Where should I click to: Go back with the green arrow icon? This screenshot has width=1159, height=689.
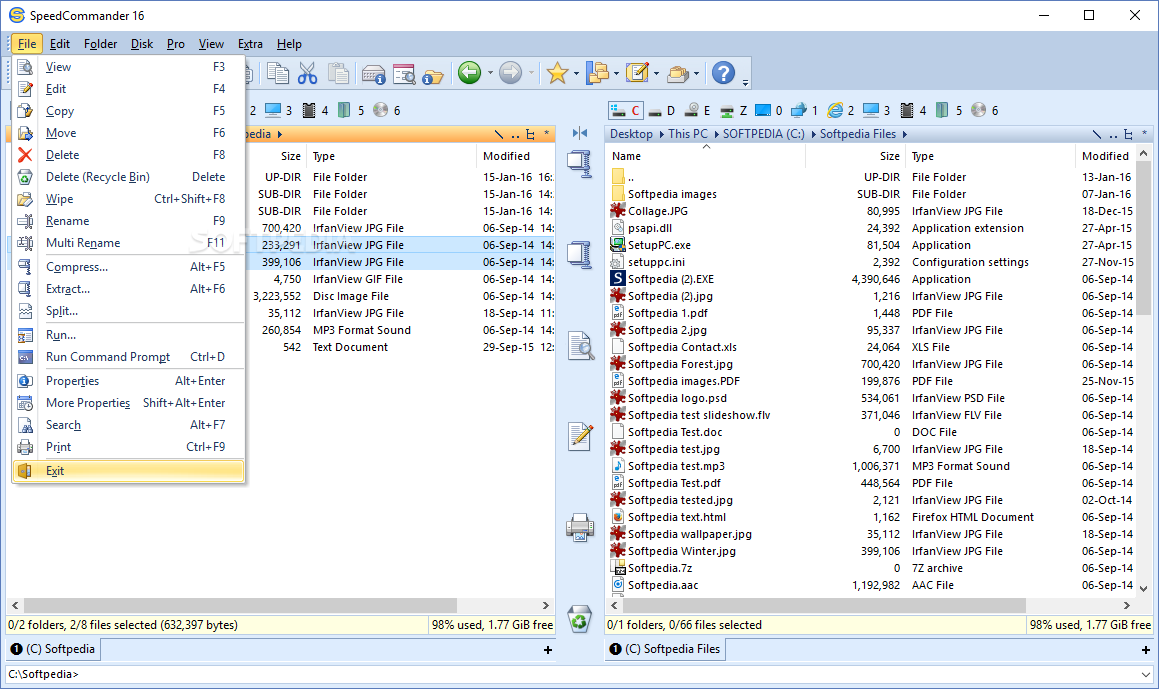tap(469, 72)
